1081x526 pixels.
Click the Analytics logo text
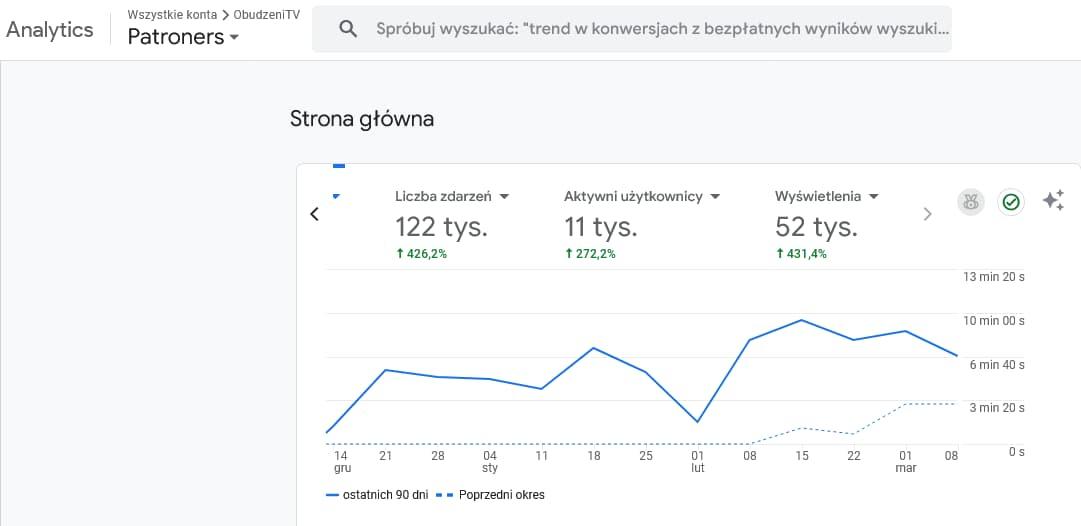click(x=50, y=29)
